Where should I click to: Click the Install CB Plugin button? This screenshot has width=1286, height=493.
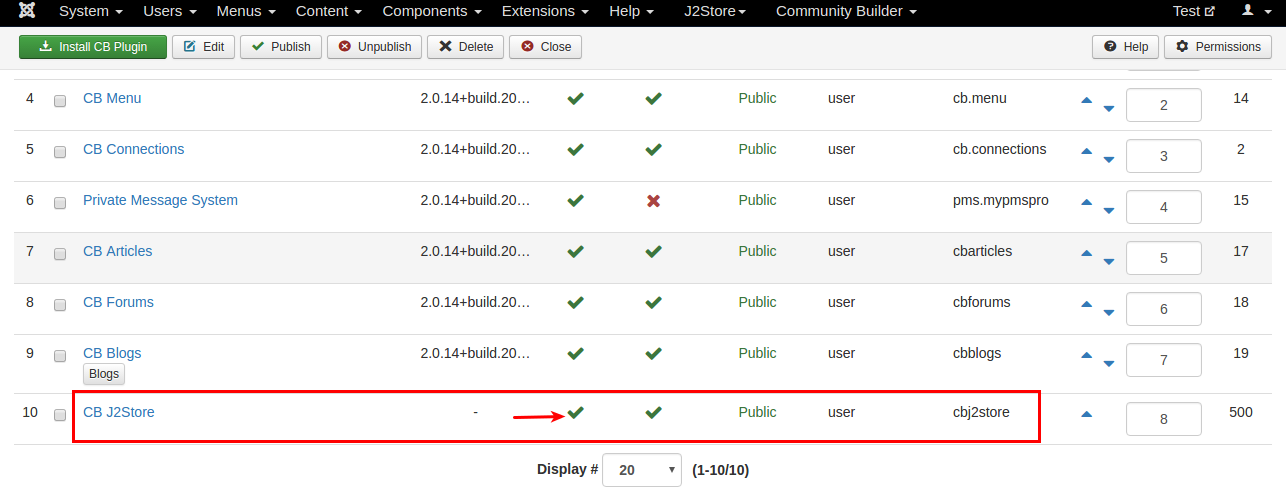93,47
